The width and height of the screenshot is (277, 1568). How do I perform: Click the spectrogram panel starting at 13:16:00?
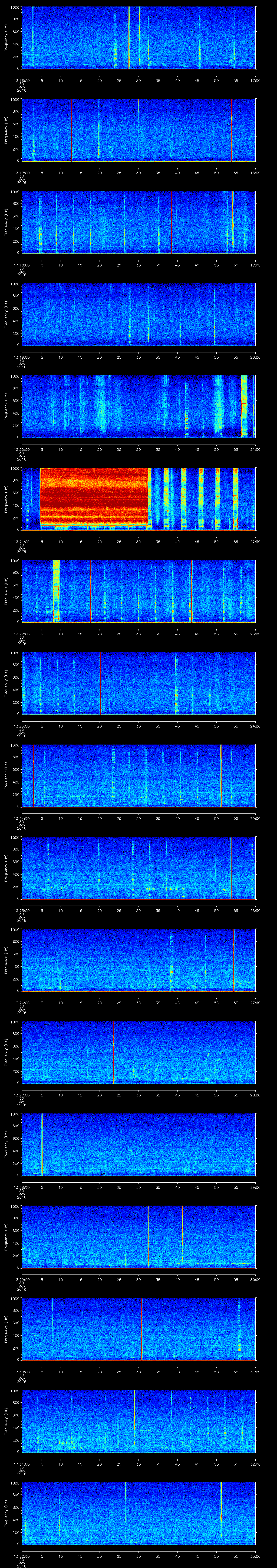pos(138,38)
